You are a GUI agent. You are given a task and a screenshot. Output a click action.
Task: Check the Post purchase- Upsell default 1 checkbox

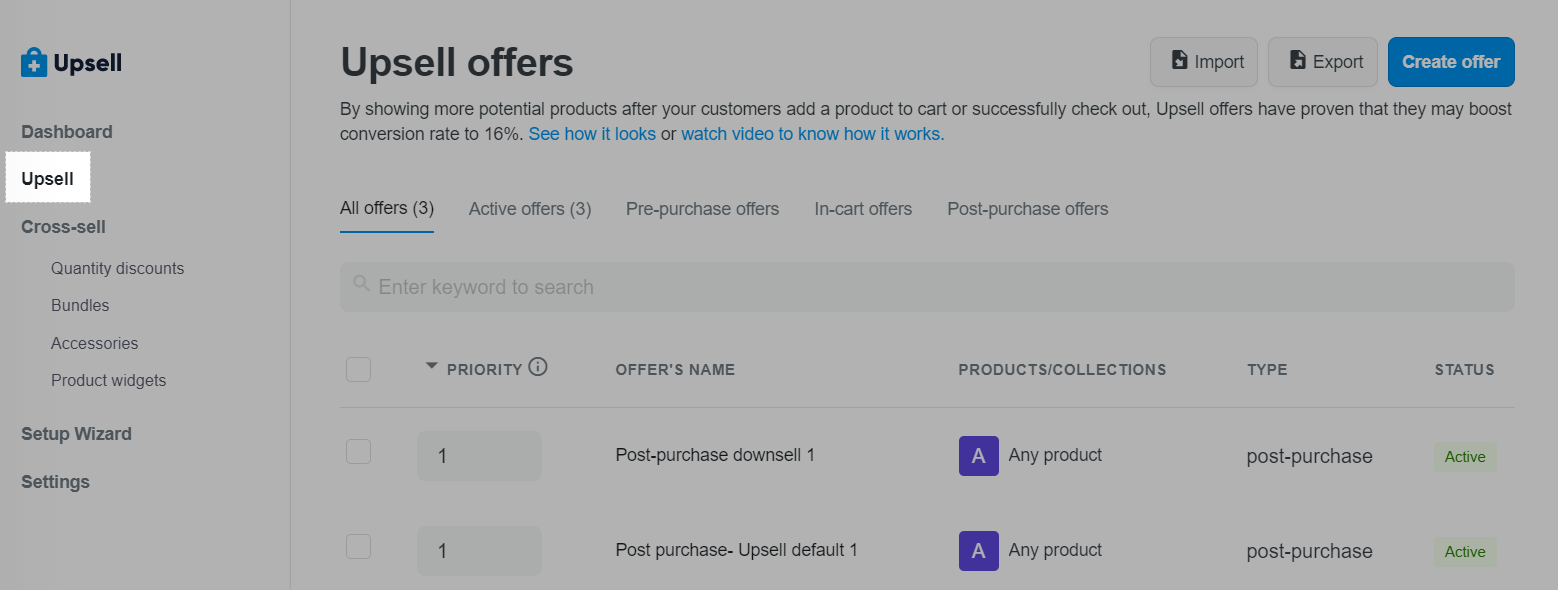tap(358, 547)
